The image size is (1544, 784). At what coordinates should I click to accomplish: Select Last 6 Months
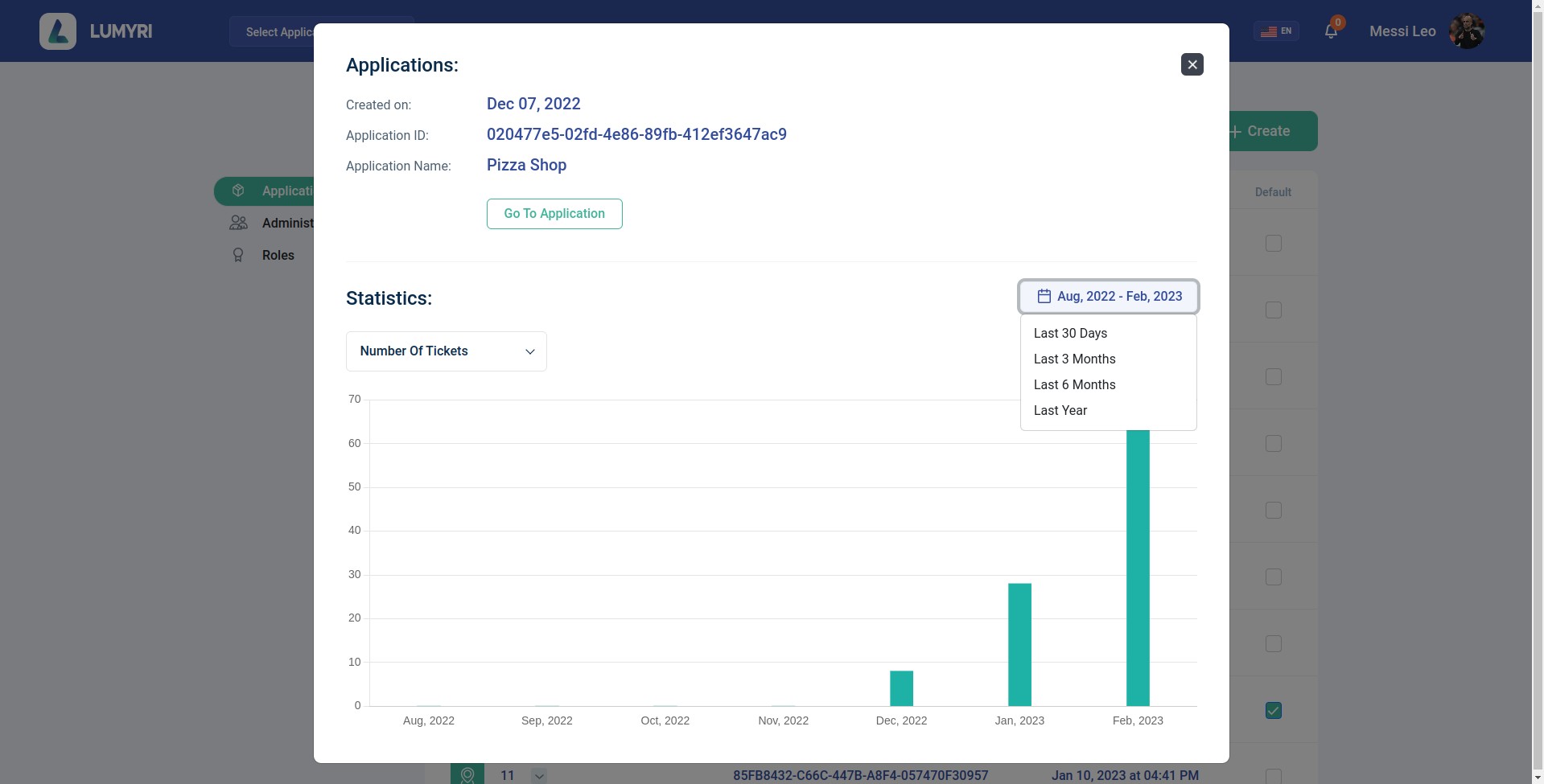[1074, 385]
